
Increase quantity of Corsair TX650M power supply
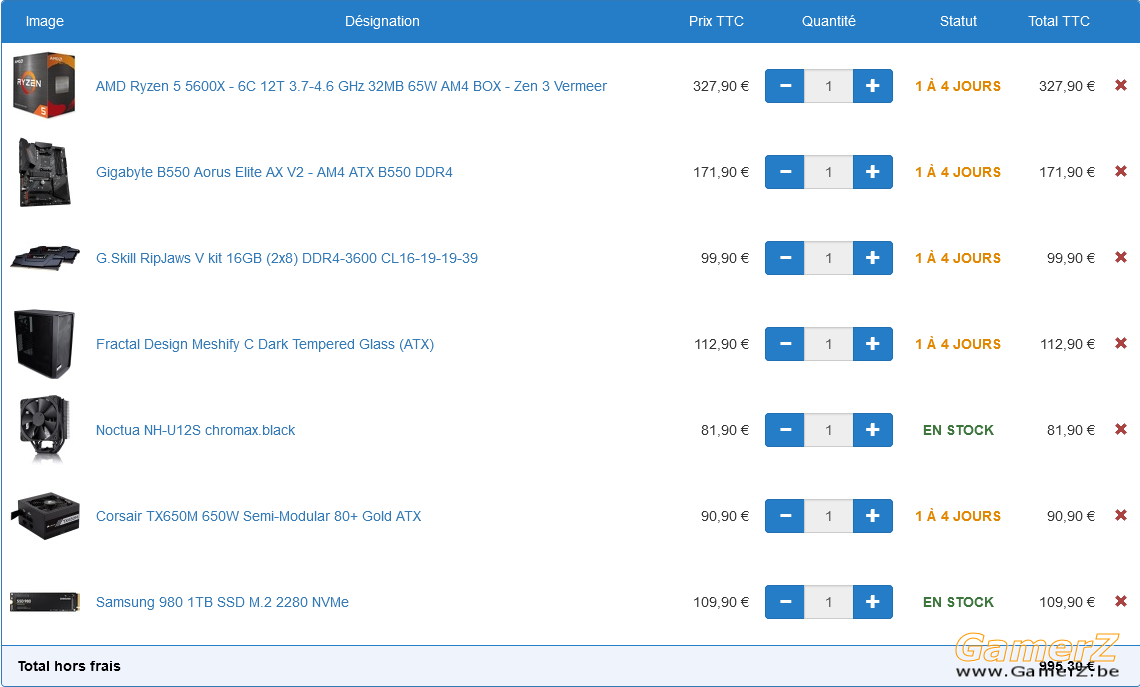click(872, 516)
